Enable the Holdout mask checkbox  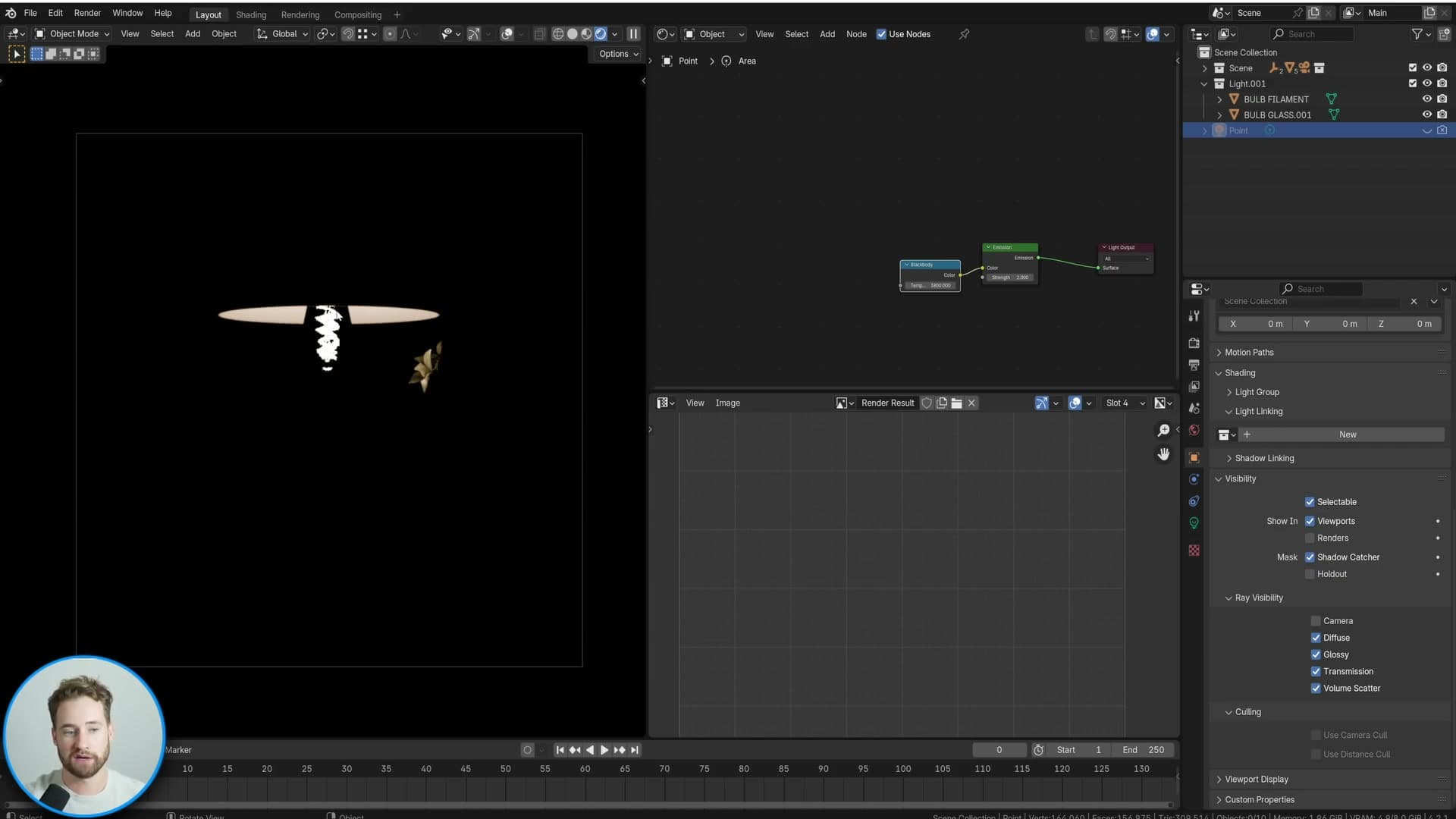point(1310,574)
